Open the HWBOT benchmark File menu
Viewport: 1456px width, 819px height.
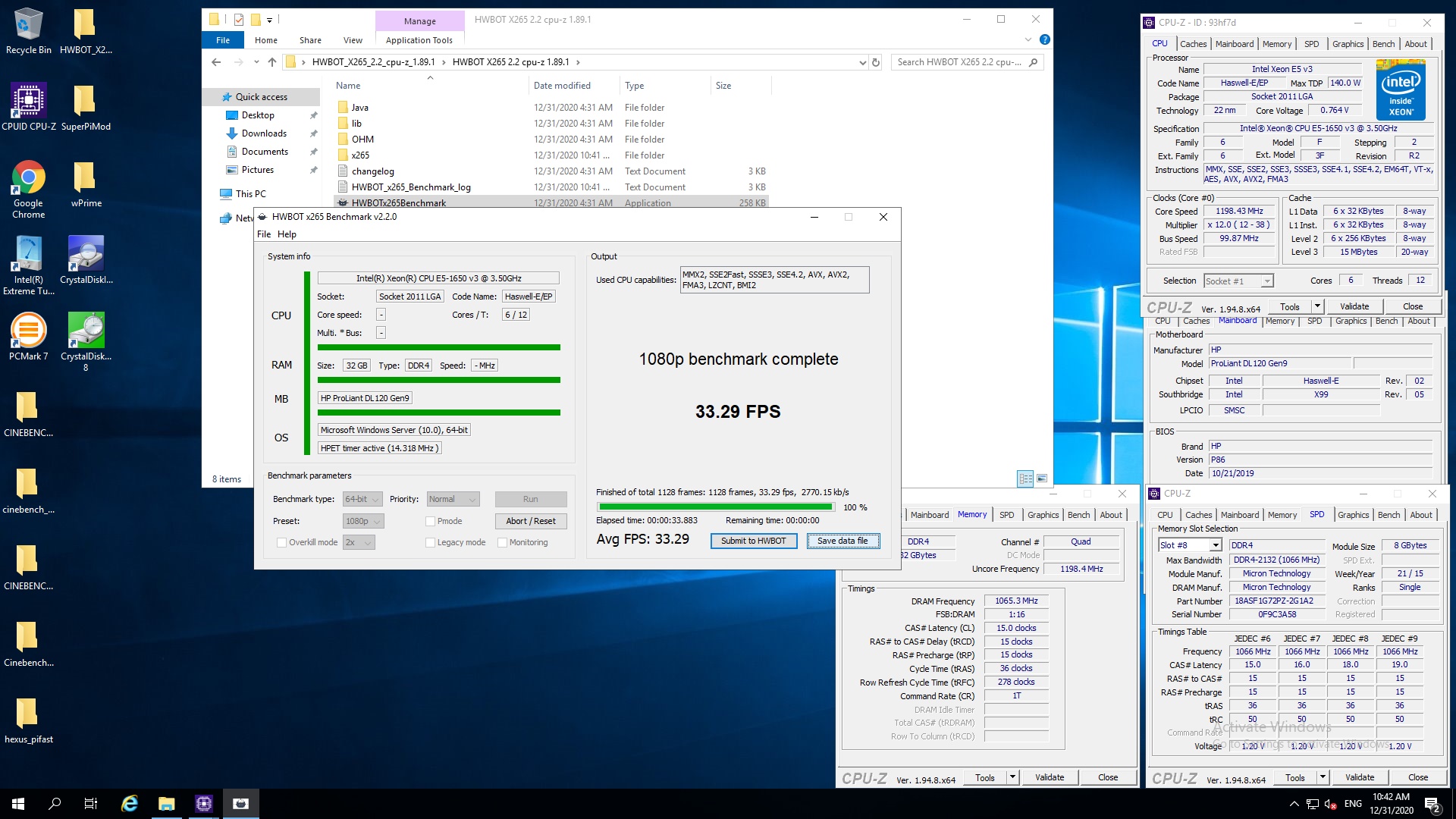click(264, 234)
